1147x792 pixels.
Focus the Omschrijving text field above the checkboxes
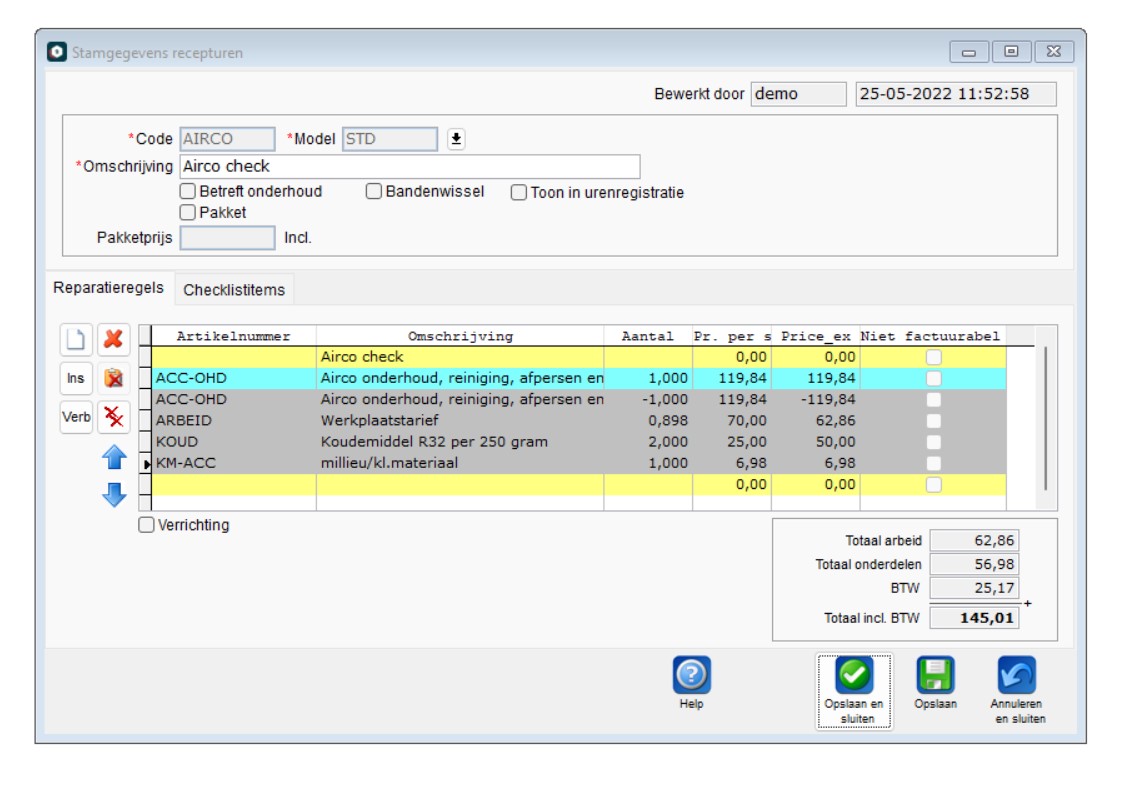[x=410, y=167]
